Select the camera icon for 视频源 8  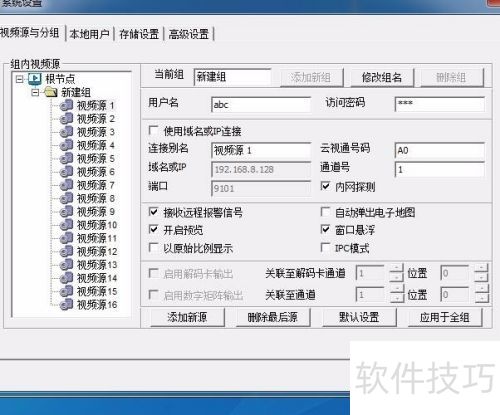tap(66, 198)
